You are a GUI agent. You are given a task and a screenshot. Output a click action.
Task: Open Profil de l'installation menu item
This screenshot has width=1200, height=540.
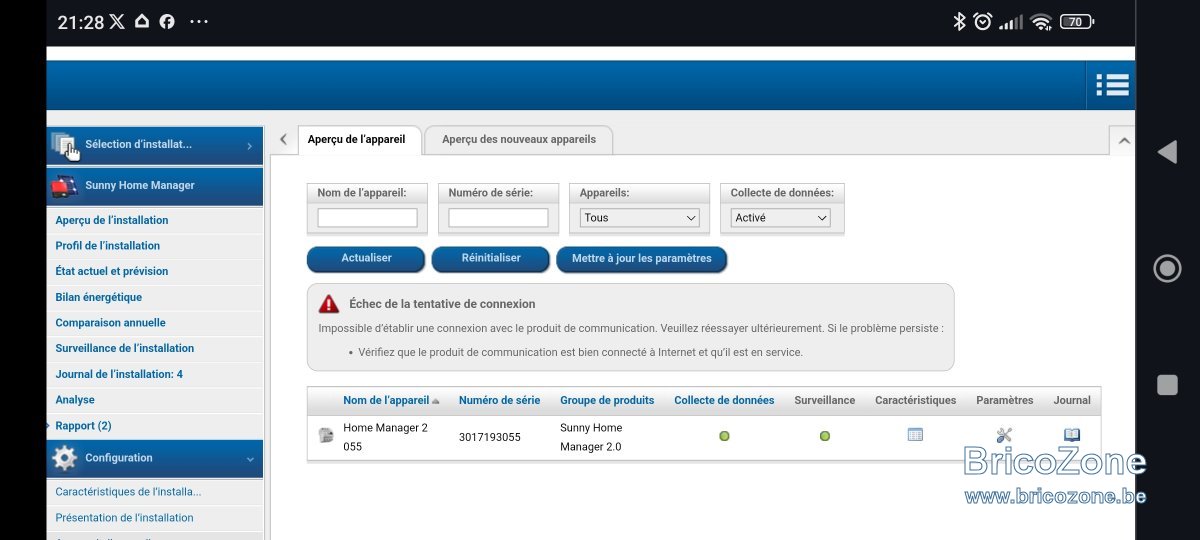point(108,246)
